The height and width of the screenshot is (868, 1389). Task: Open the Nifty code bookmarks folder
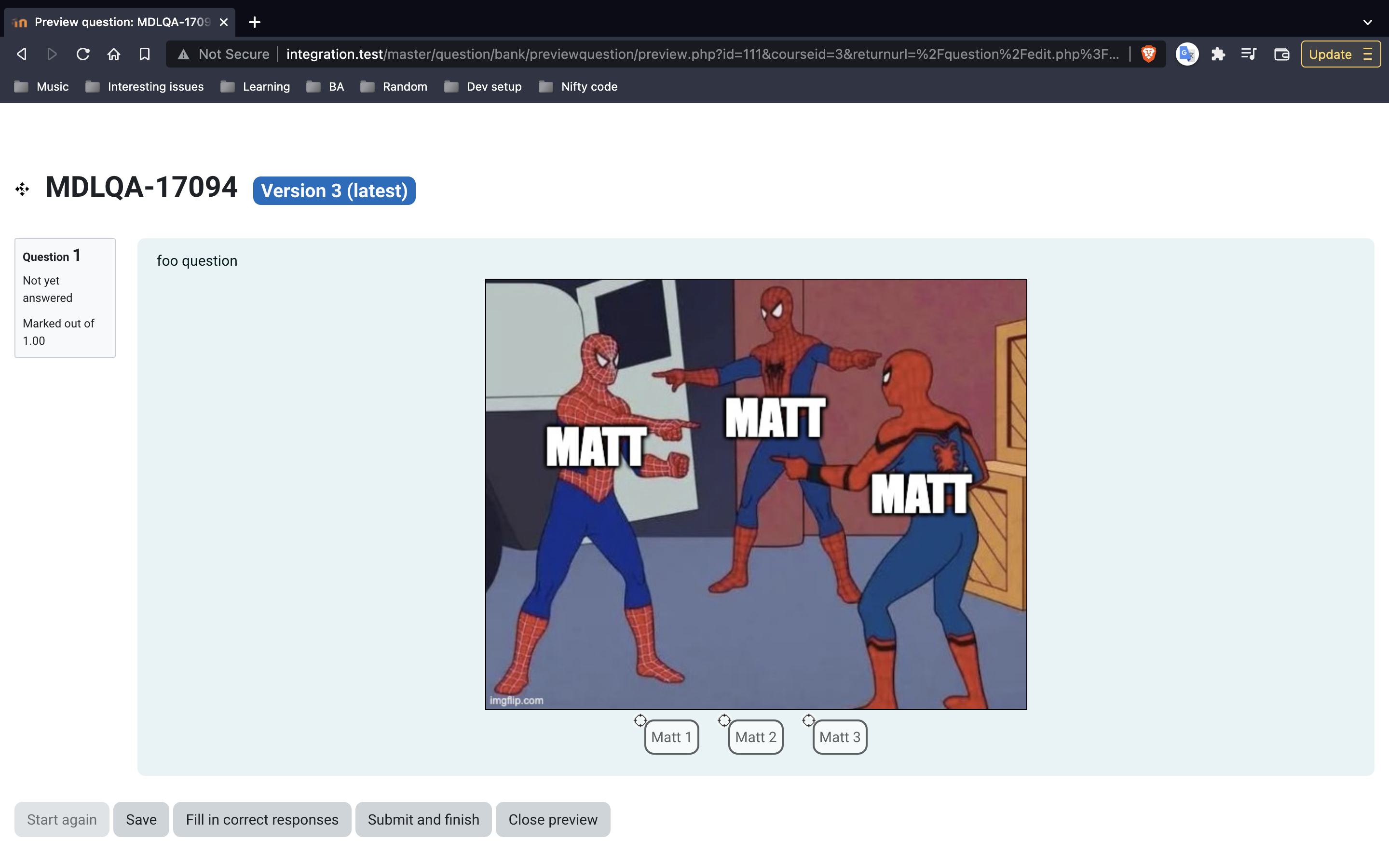coord(579,87)
